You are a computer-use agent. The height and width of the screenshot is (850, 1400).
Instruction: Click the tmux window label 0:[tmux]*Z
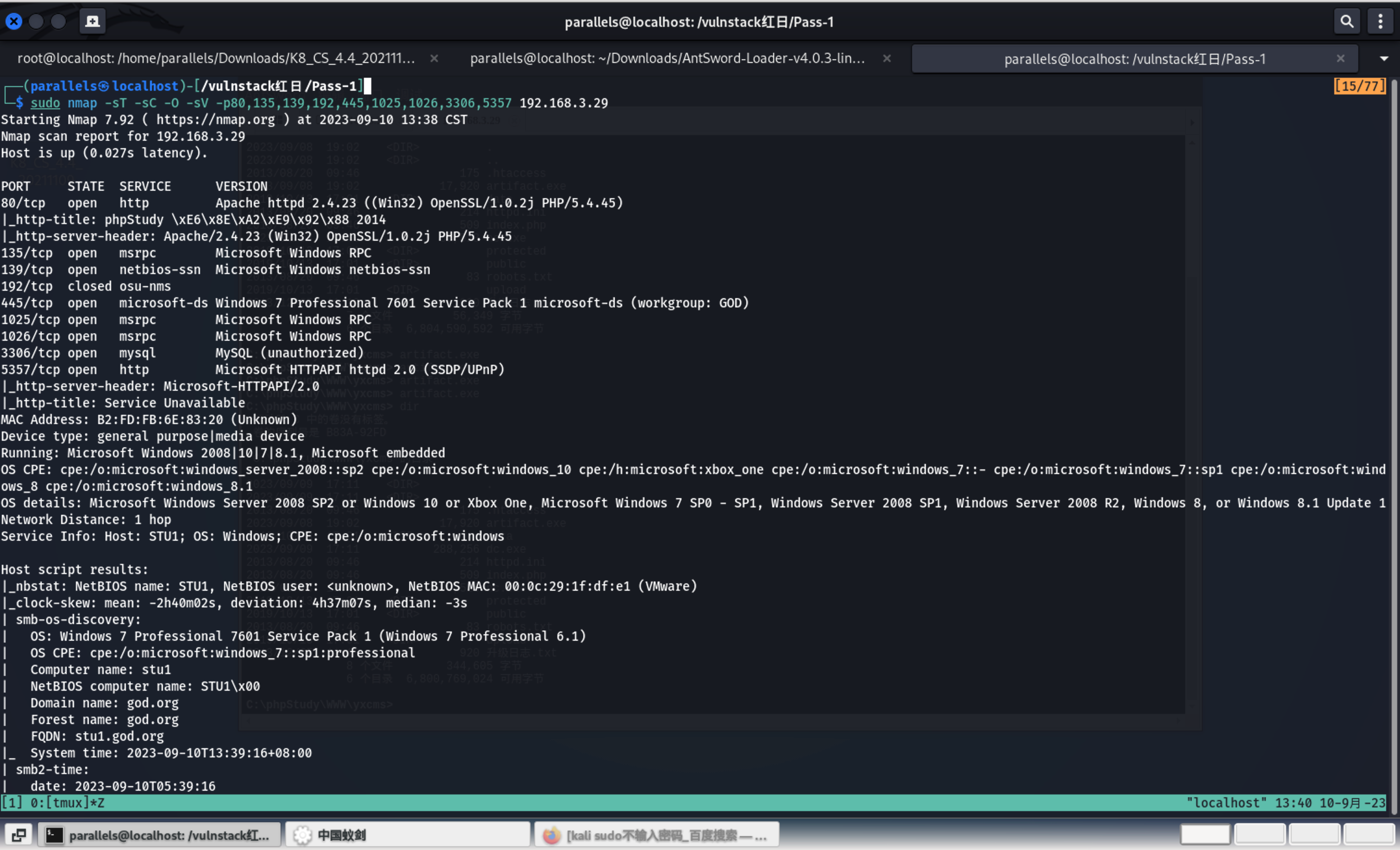click(x=67, y=803)
